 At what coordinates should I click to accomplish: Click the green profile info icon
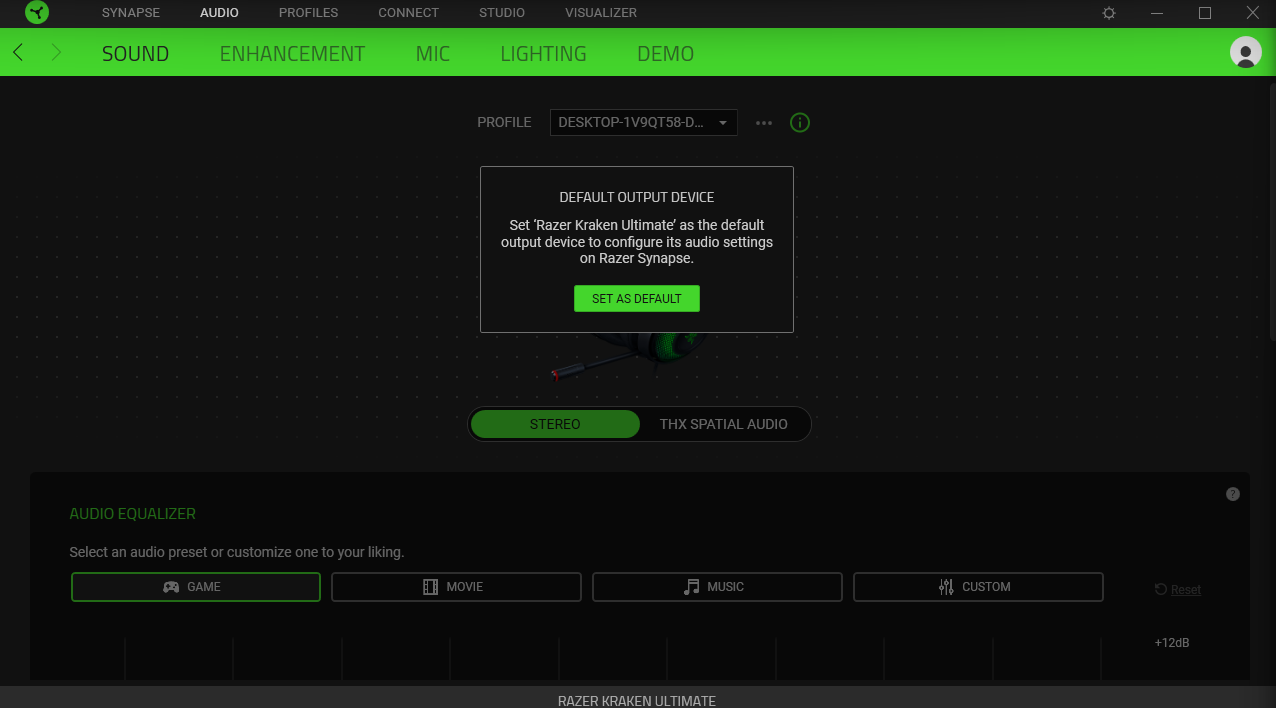[800, 123]
